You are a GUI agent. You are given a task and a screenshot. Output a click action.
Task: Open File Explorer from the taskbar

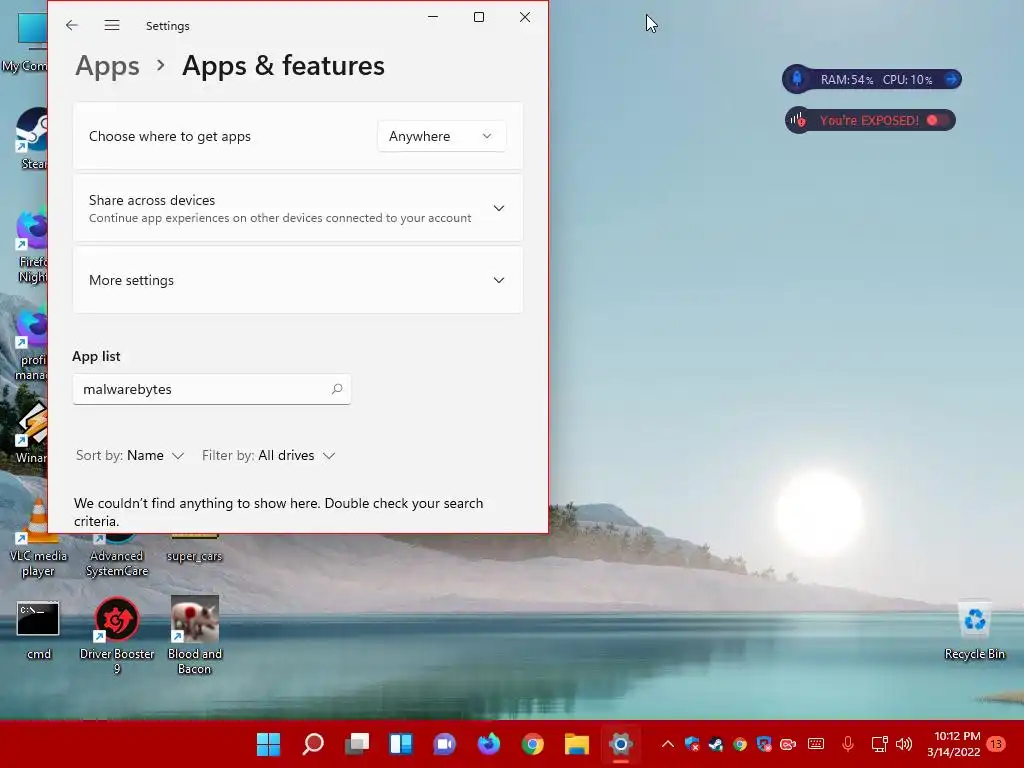(577, 744)
